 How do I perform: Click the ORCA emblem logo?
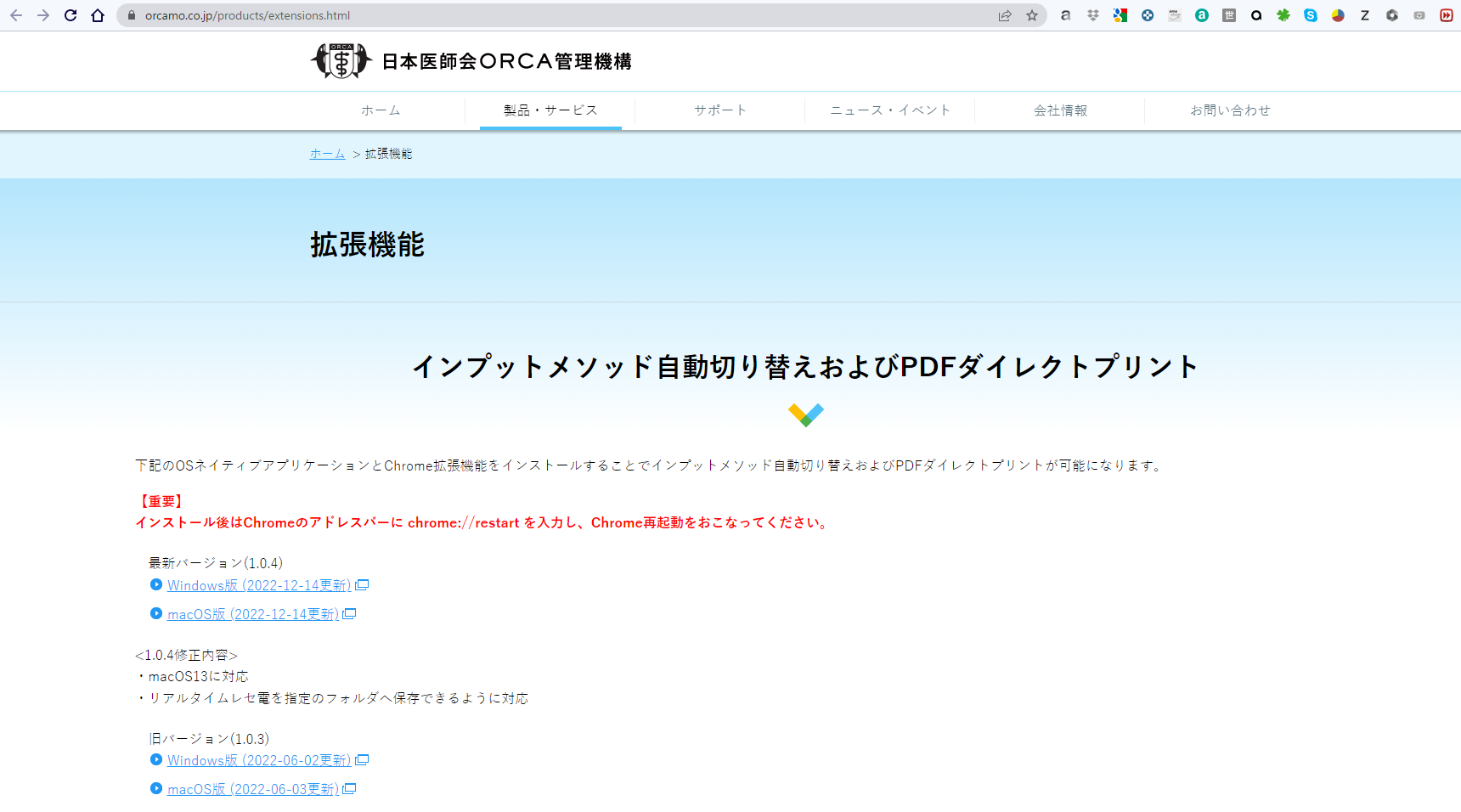pos(341,61)
